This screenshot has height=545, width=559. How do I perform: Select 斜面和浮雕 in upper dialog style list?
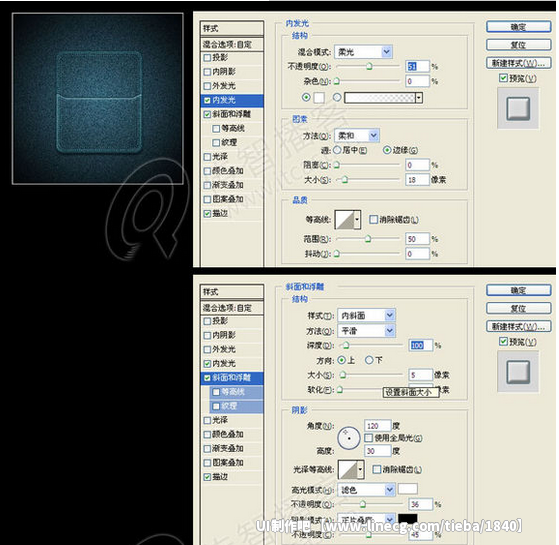coord(232,114)
